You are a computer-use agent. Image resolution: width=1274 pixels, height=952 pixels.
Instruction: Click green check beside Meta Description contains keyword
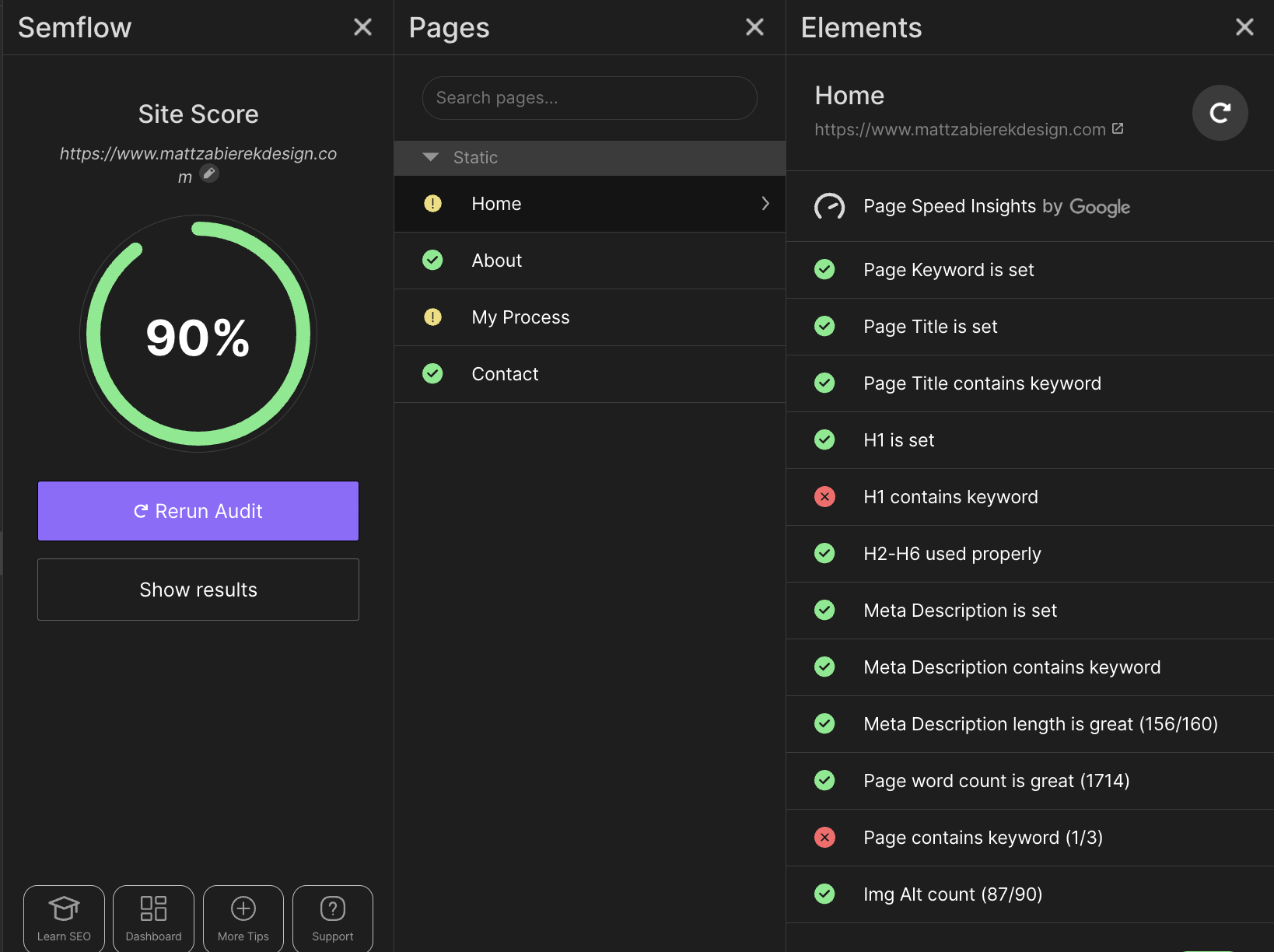(824, 667)
